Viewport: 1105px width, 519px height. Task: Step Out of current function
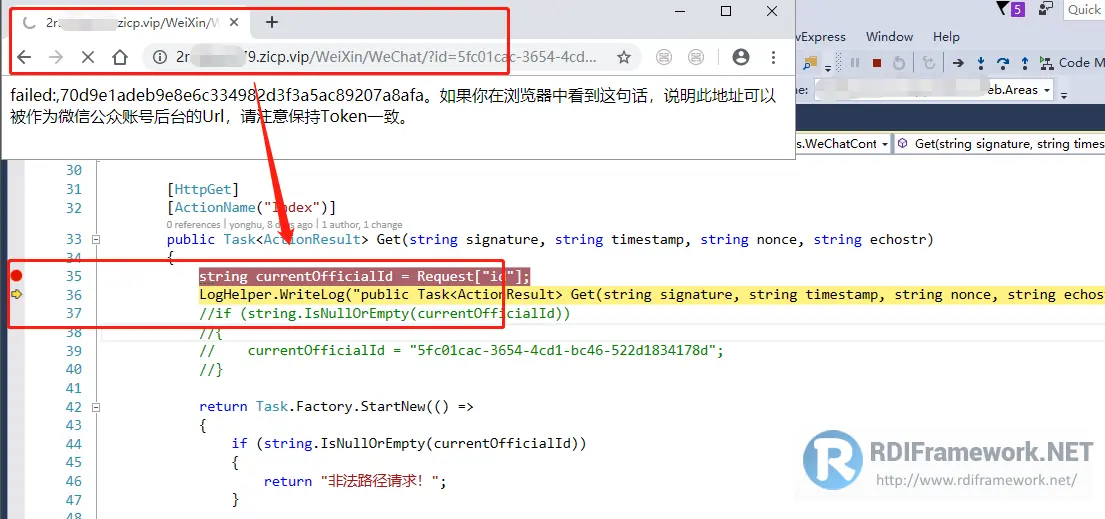click(1025, 63)
